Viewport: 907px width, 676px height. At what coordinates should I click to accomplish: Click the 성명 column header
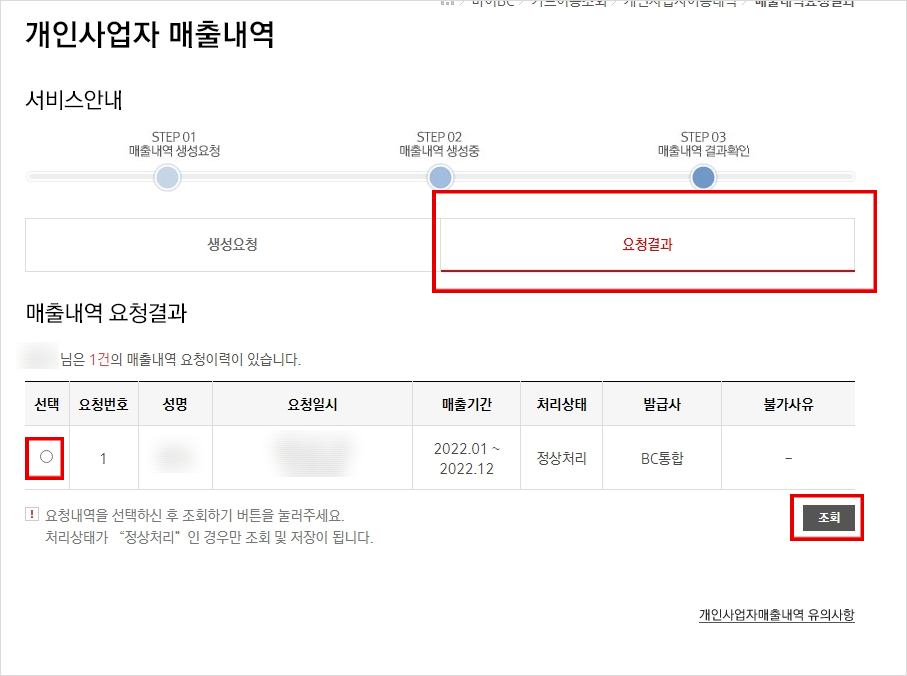[x=175, y=404]
